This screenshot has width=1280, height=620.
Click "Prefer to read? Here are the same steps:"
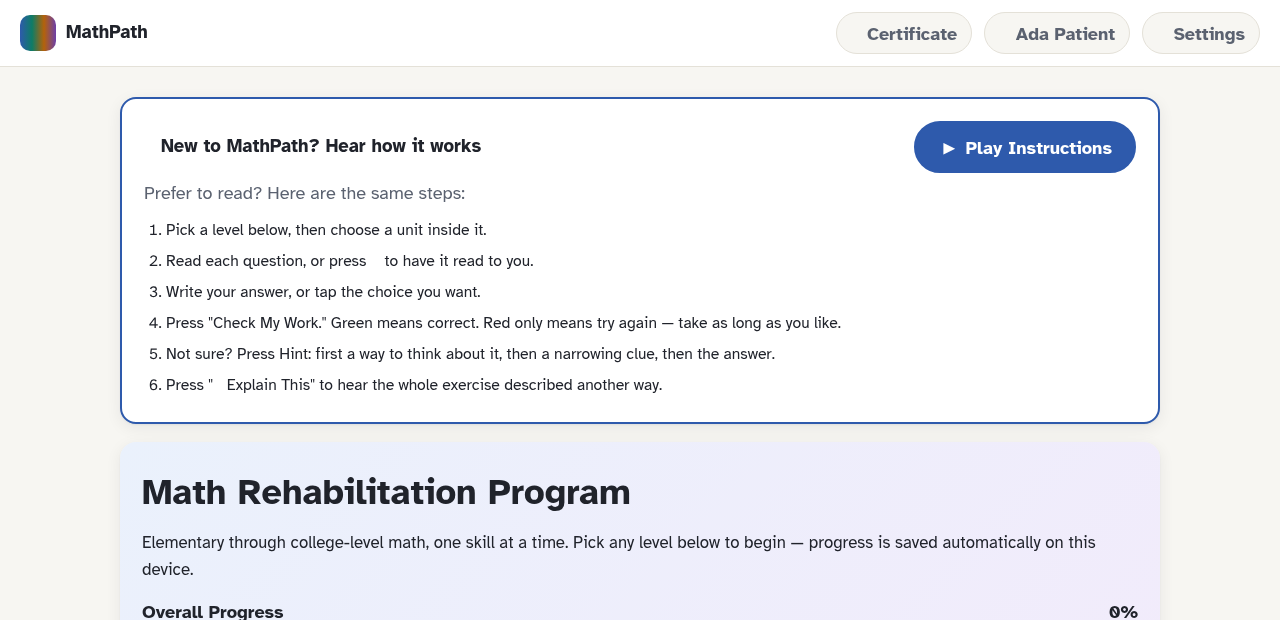[305, 193]
